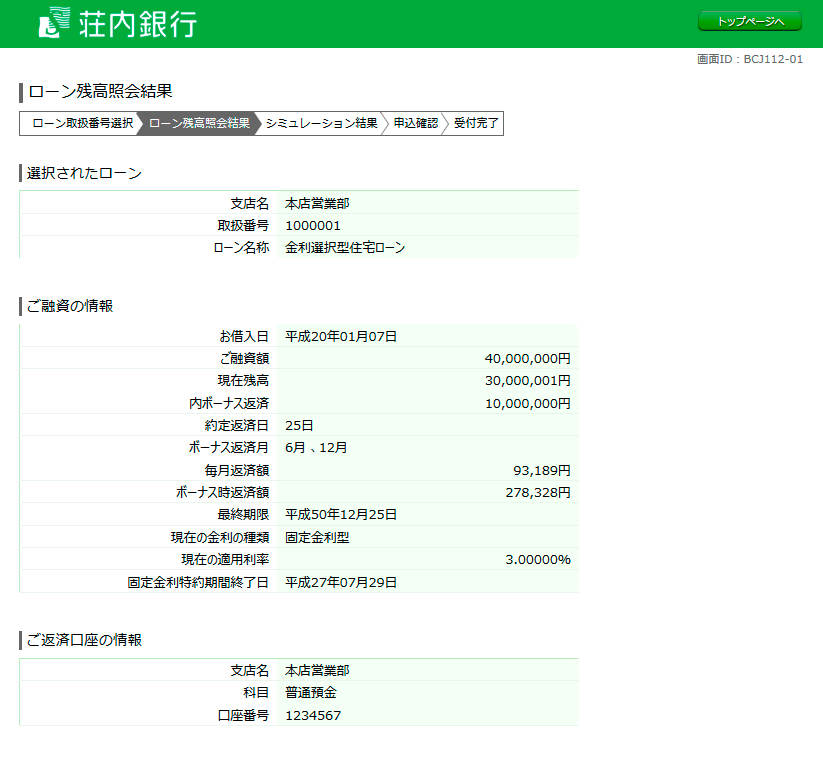Click the ご返済口座の情報 section heading
The height and width of the screenshot is (759, 823).
[84, 640]
